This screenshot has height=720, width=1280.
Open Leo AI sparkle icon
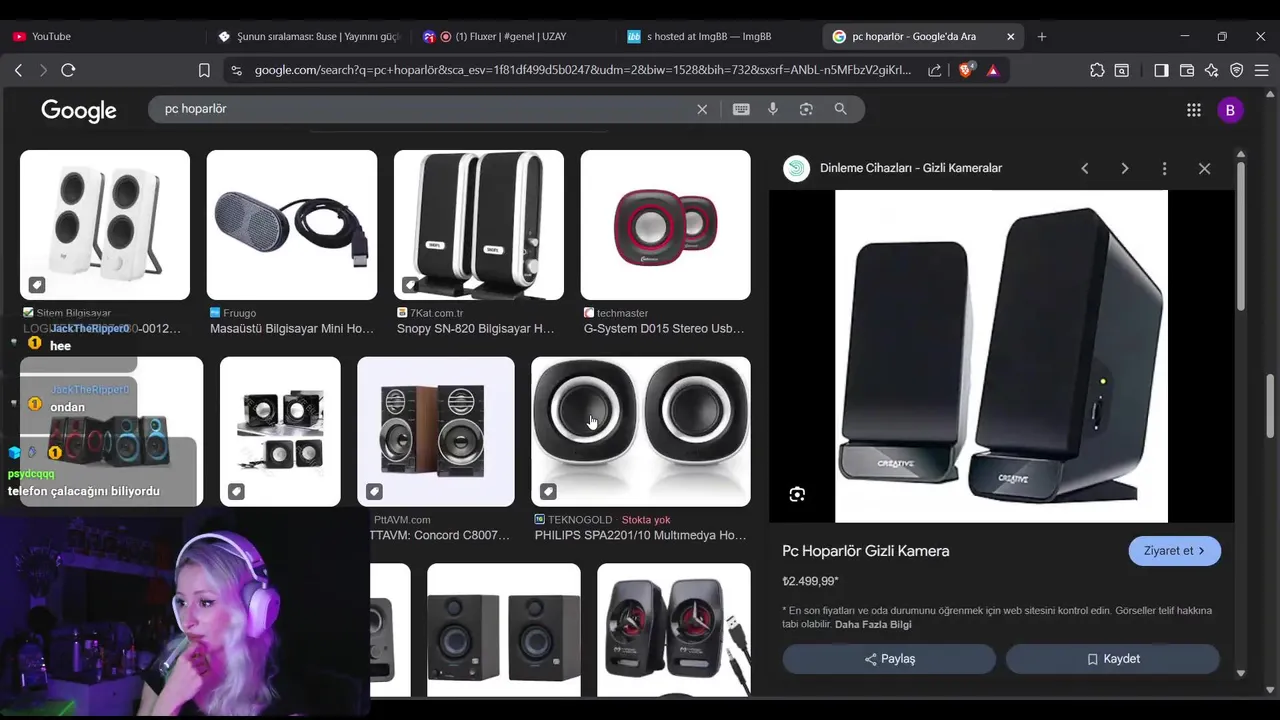click(1212, 70)
